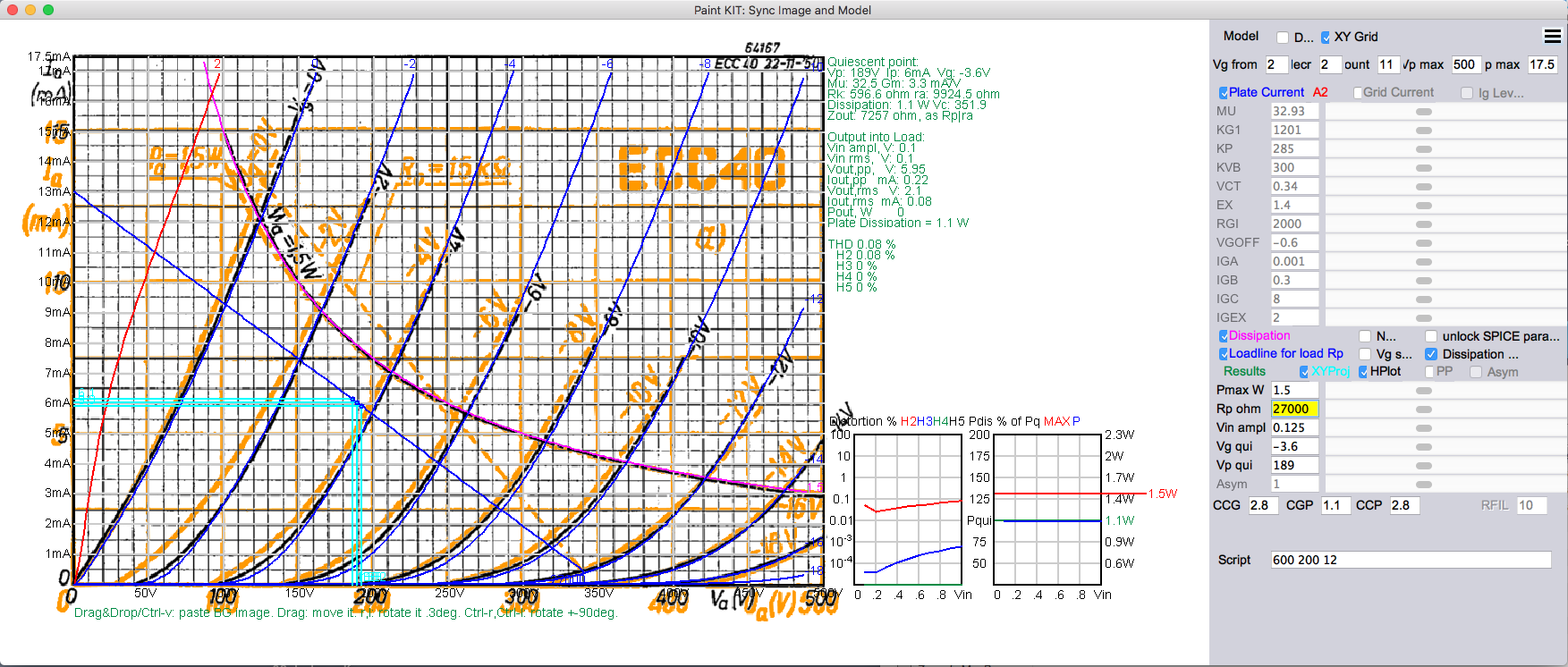Click the RGI value field 2000
The height and width of the screenshot is (667, 1568).
[x=1294, y=224]
